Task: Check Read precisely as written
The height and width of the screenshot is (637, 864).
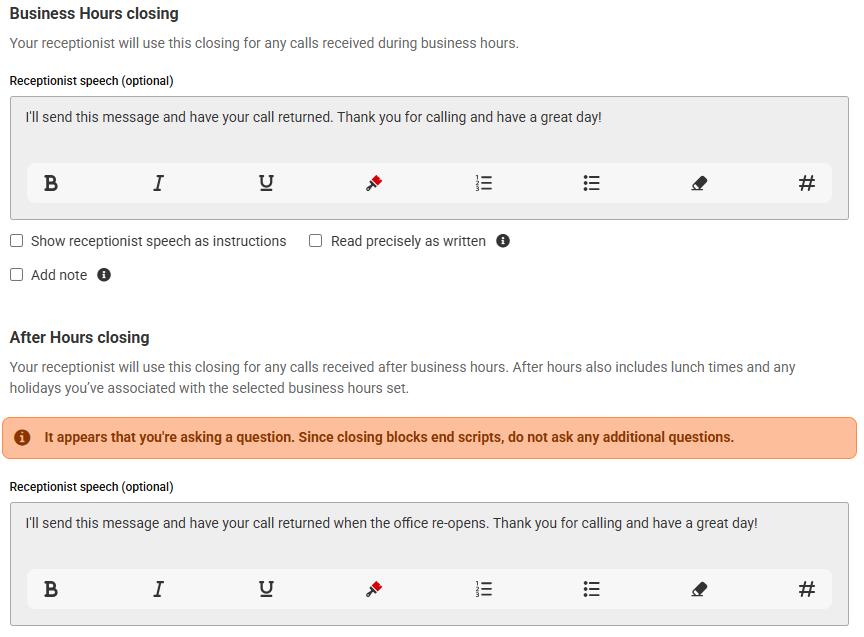Action: [x=315, y=241]
